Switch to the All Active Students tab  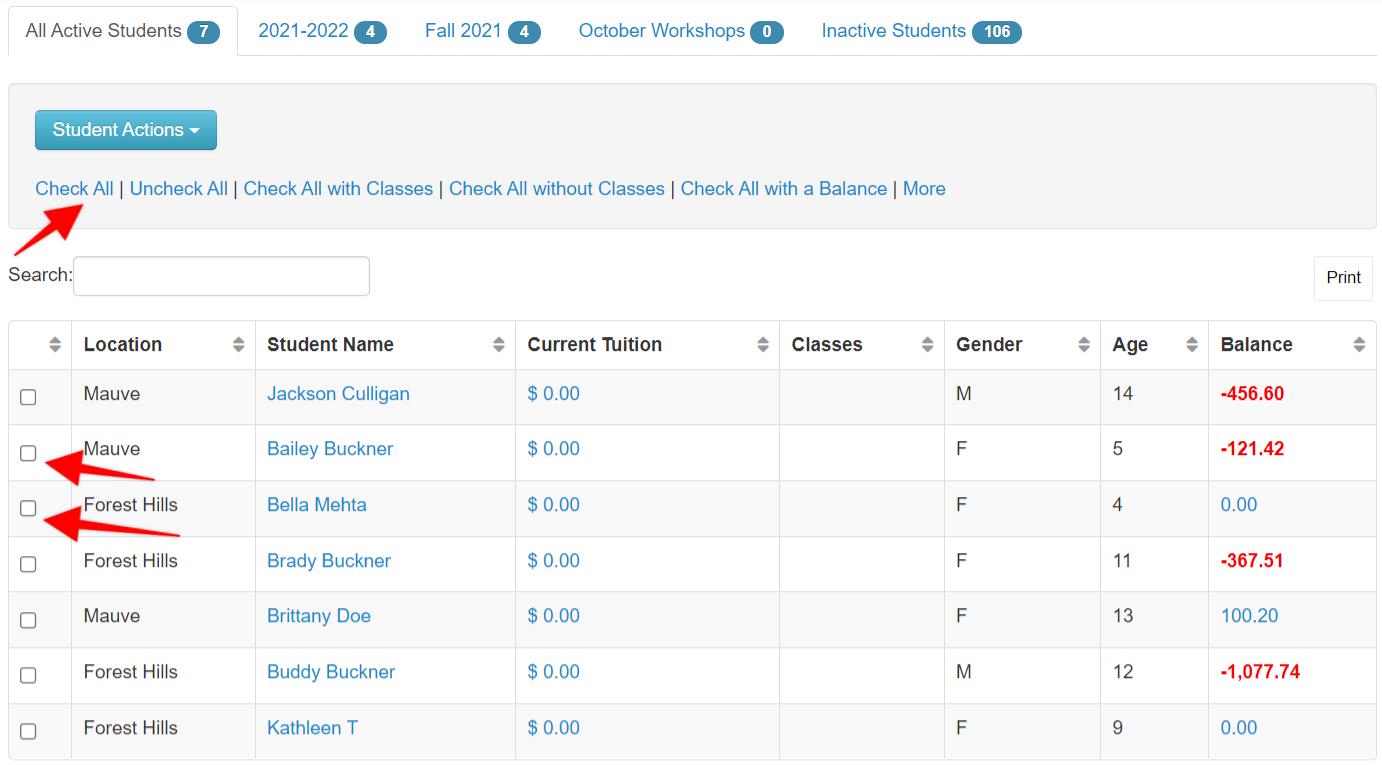point(123,31)
